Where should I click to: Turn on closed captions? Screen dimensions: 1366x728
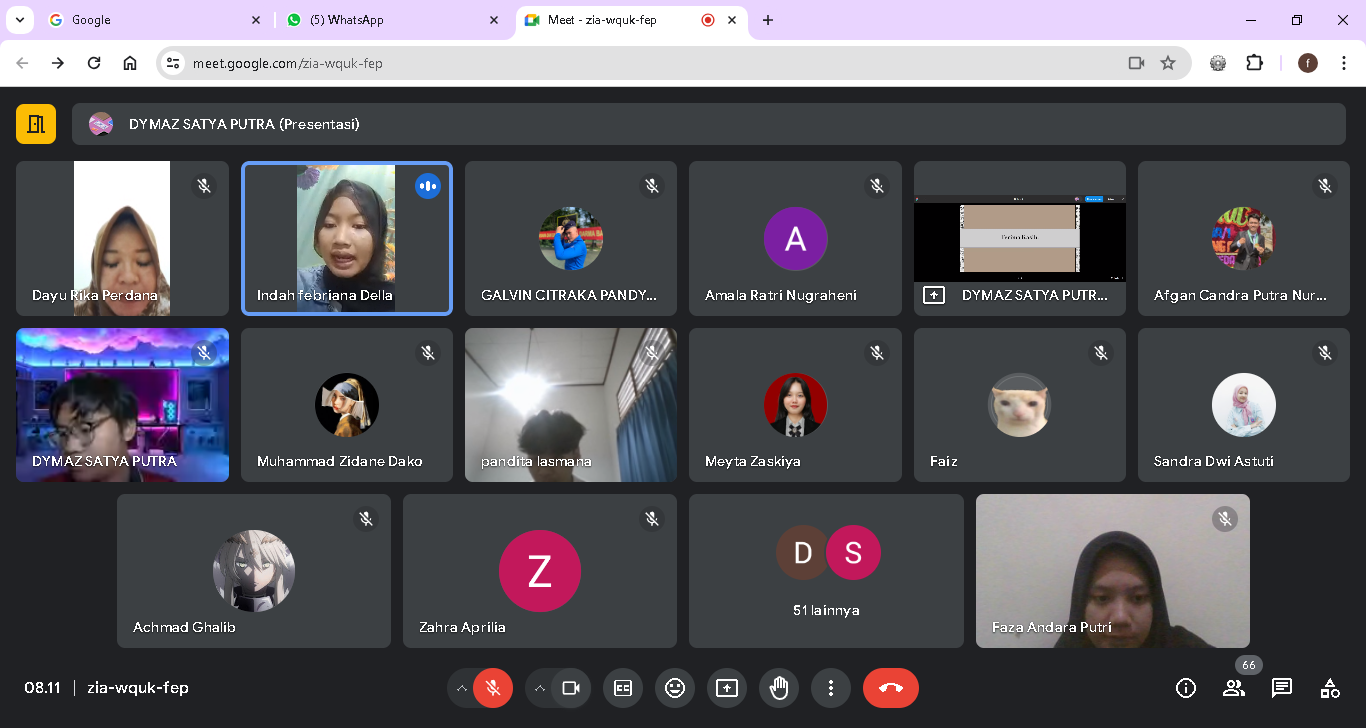coord(623,688)
